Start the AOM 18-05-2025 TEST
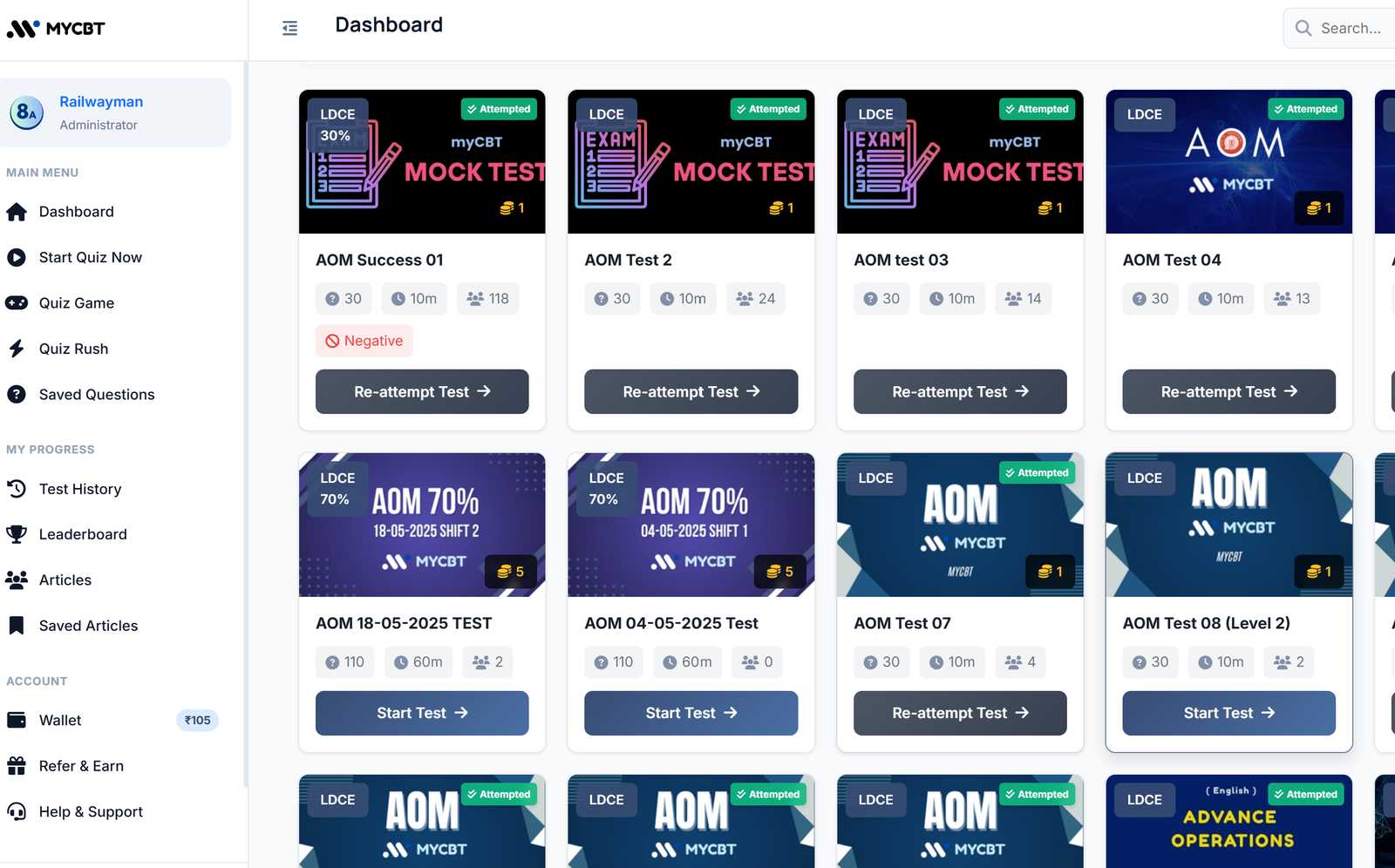Image resolution: width=1395 pixels, height=868 pixels. coord(421,713)
